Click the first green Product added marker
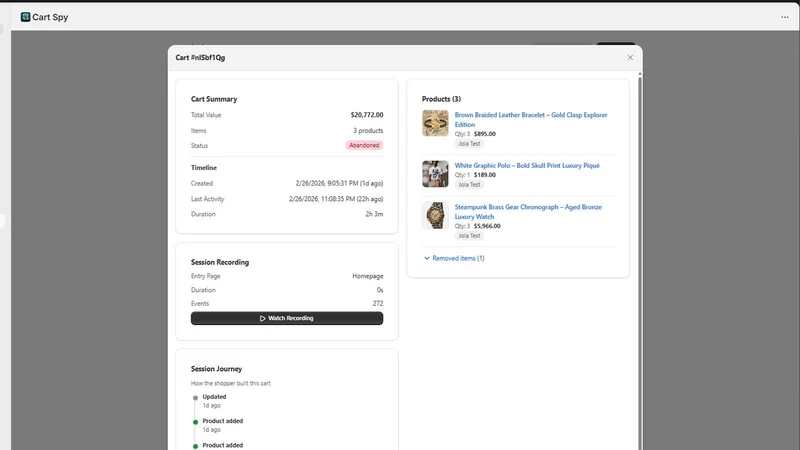Image resolution: width=800 pixels, height=450 pixels. pos(195,422)
